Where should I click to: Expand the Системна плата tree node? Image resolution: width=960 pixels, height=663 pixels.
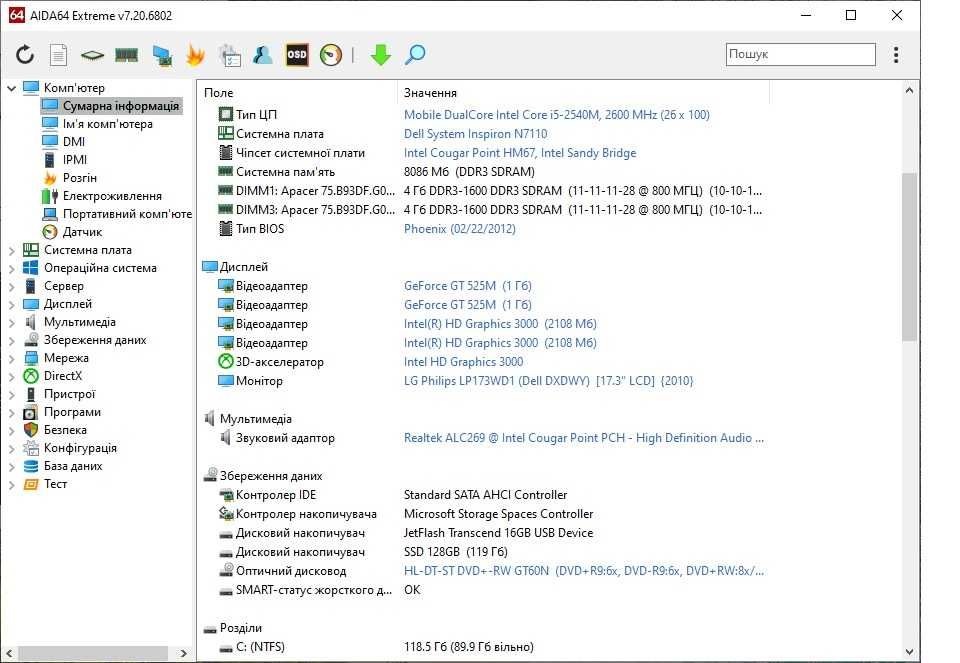click(x=11, y=250)
